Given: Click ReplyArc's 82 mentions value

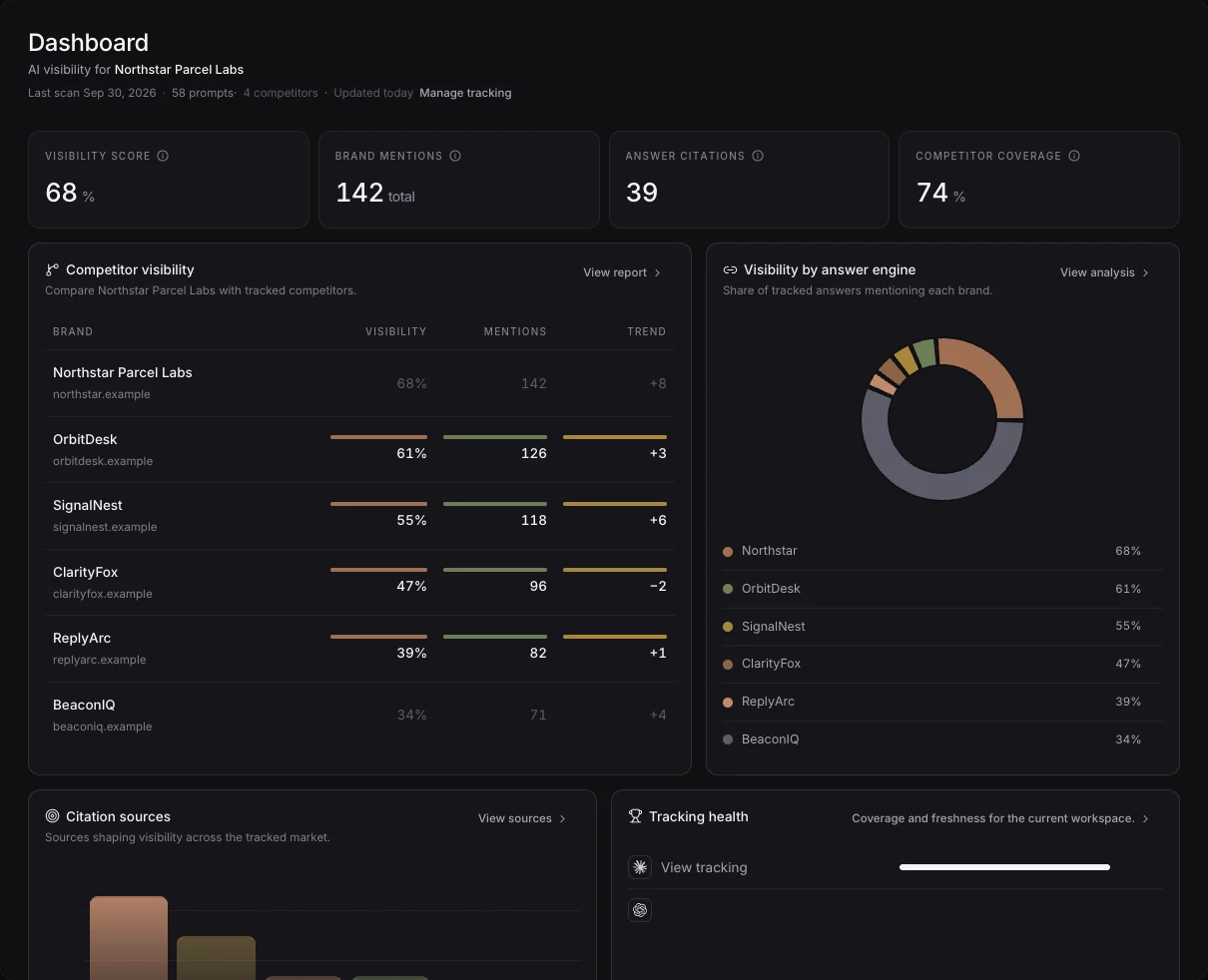Looking at the screenshot, I should (538, 653).
